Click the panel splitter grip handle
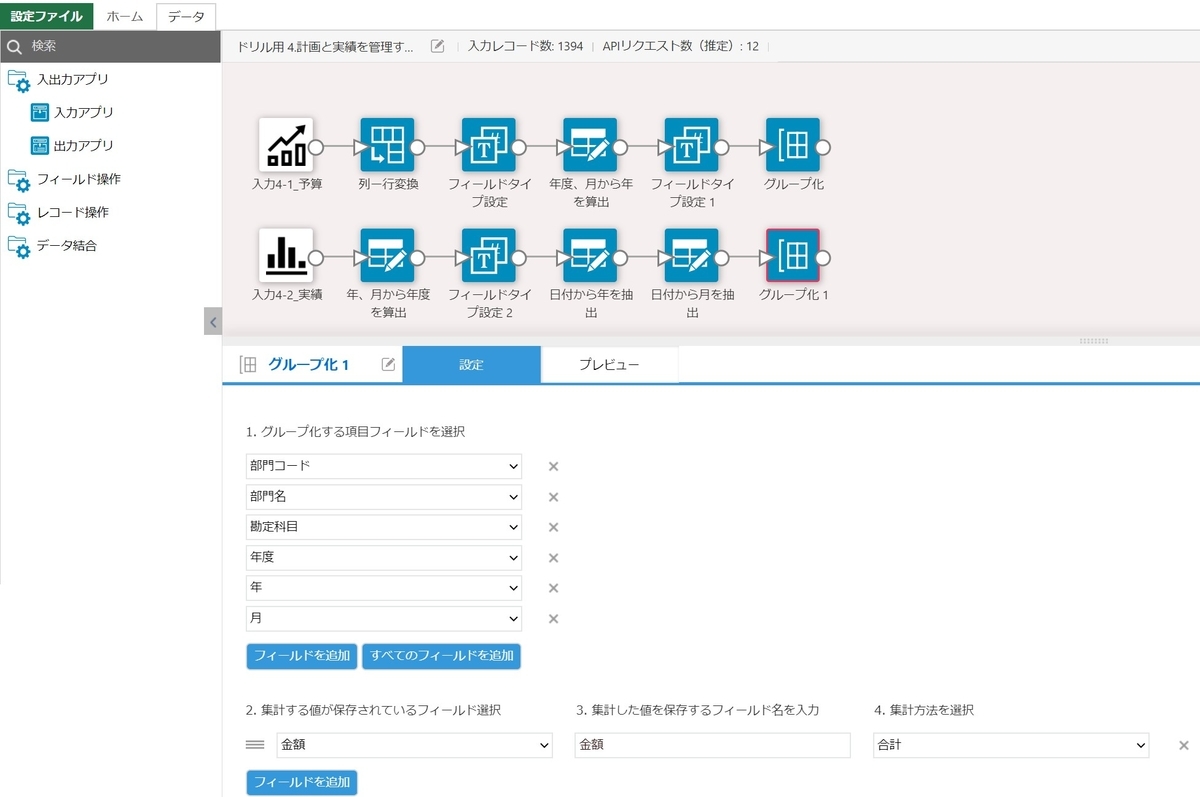1200x797 pixels. (x=1092, y=340)
